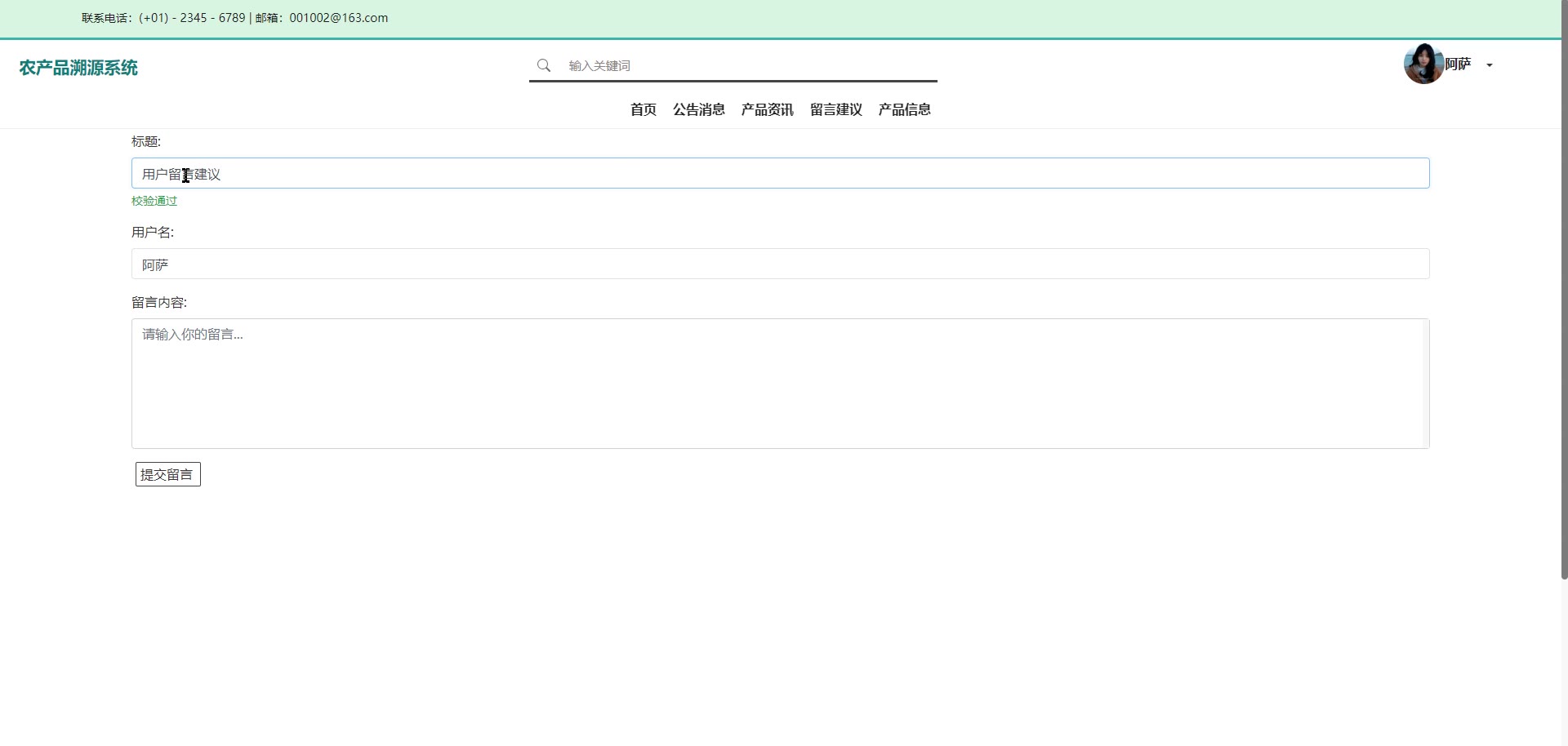Click the 留言内容: label

coord(159,302)
